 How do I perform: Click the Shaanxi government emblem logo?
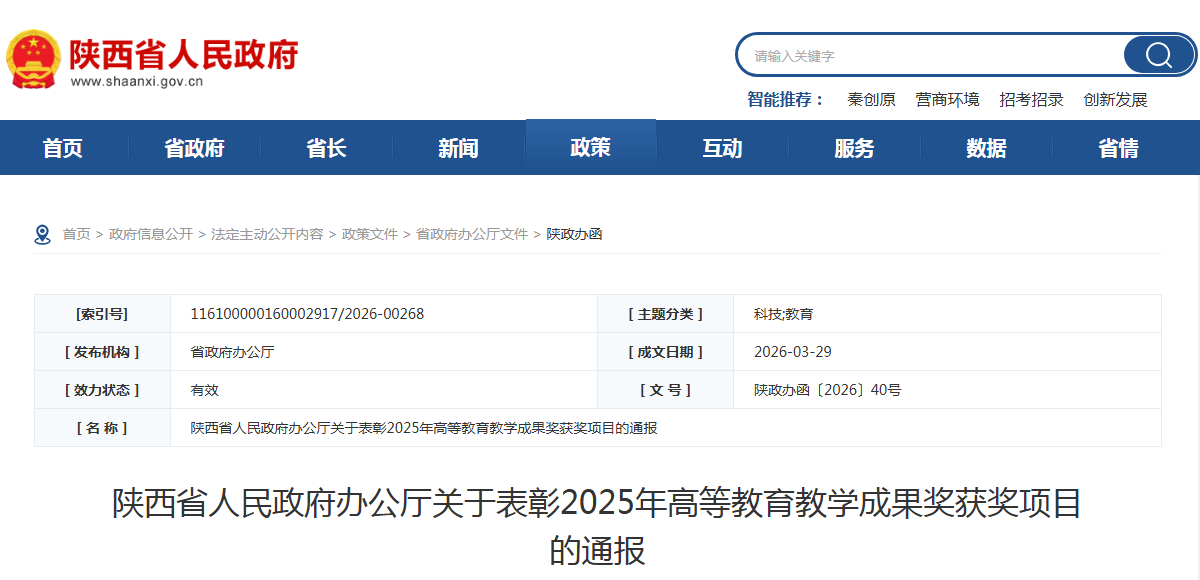(x=35, y=51)
